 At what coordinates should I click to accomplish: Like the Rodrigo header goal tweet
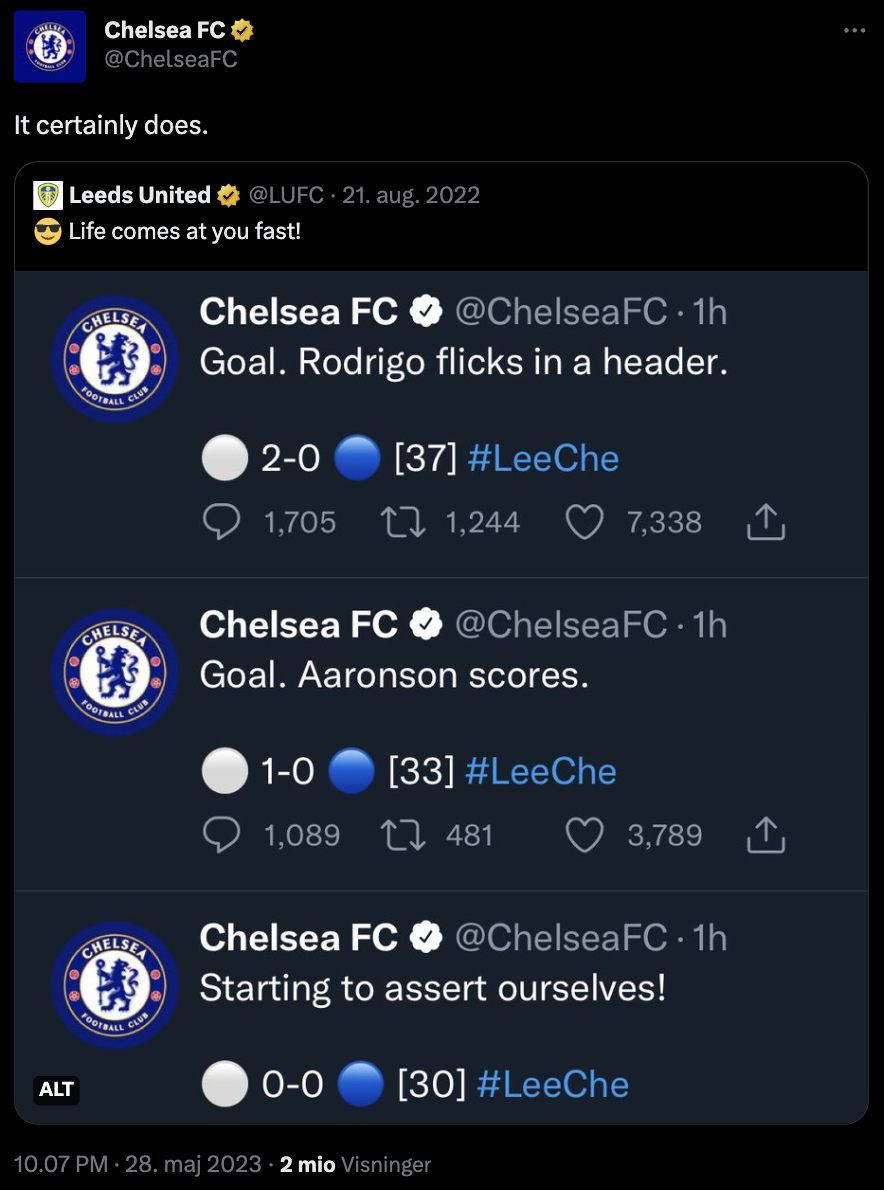(x=584, y=522)
